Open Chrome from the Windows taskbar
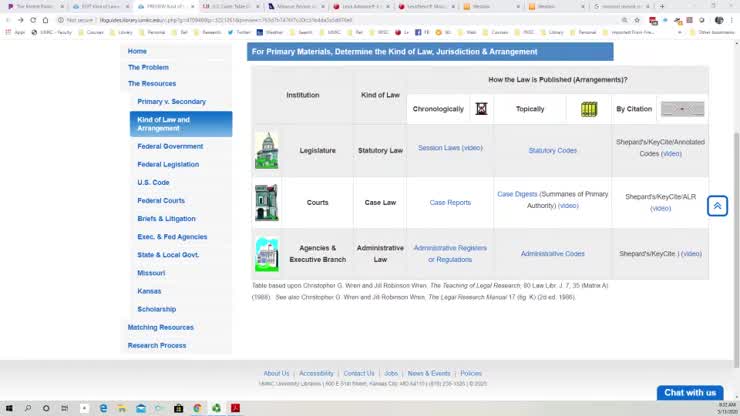Screen dimensions: 740x416 tap(197, 408)
